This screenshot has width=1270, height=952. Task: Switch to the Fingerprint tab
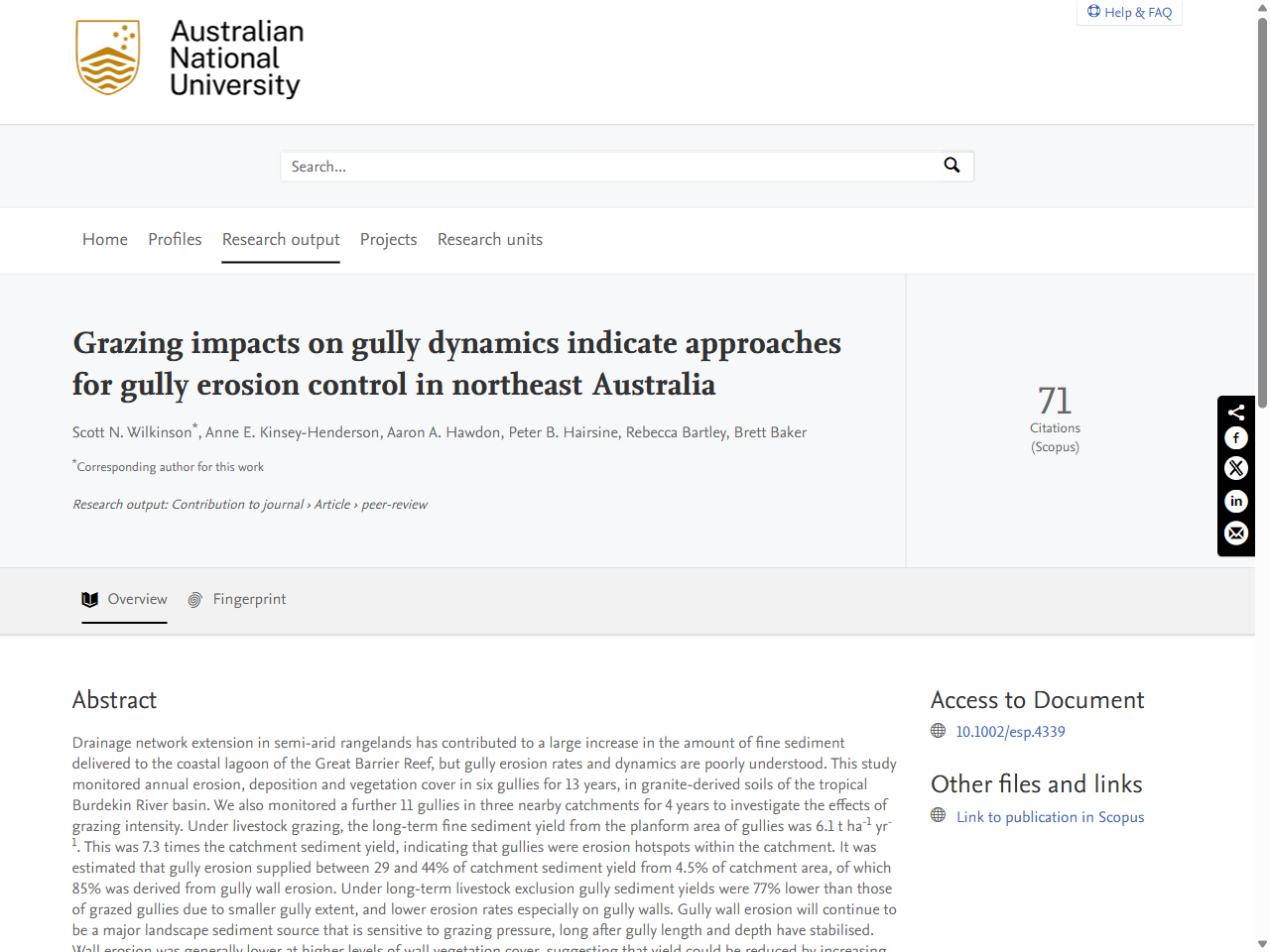[249, 600]
